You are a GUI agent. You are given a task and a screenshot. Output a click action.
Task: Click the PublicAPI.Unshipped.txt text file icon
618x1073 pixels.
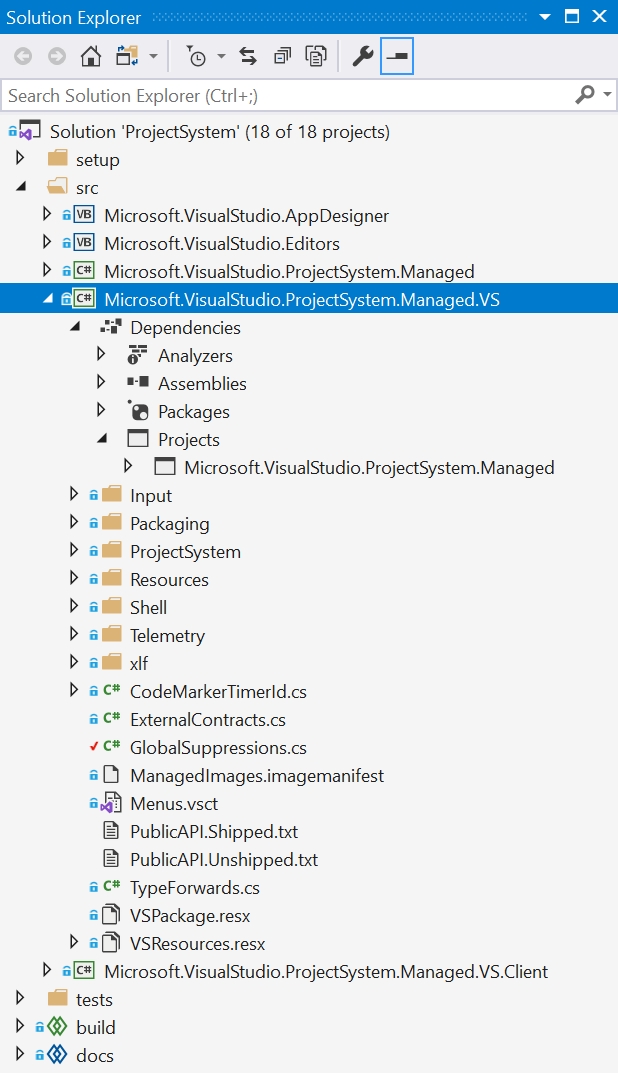click(x=111, y=859)
